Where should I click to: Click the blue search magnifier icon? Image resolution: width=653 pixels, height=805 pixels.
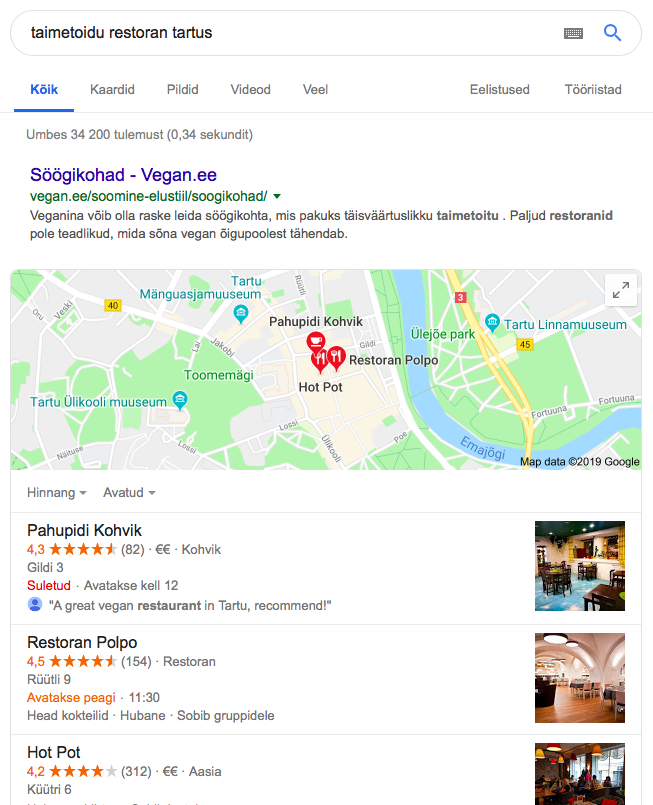click(x=612, y=33)
